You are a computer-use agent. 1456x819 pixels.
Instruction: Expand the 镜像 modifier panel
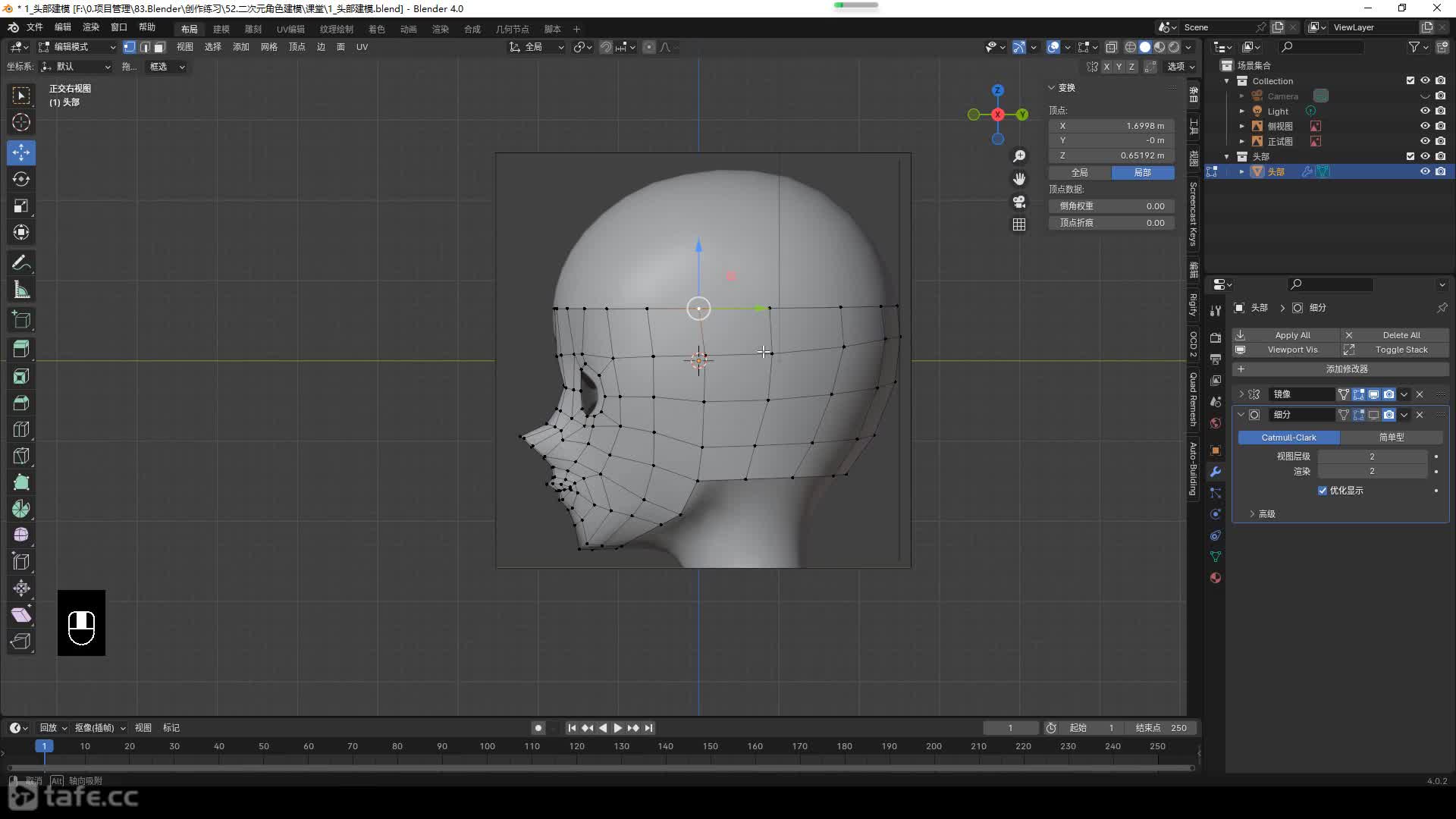[x=1241, y=394]
